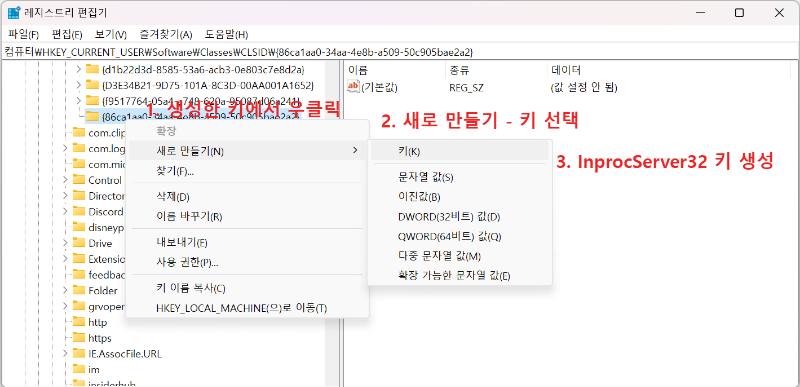This screenshot has height=387, width=800.
Task: Click the folder icon of {D3E34B21-9D75-101A...} key
Action: point(92,85)
